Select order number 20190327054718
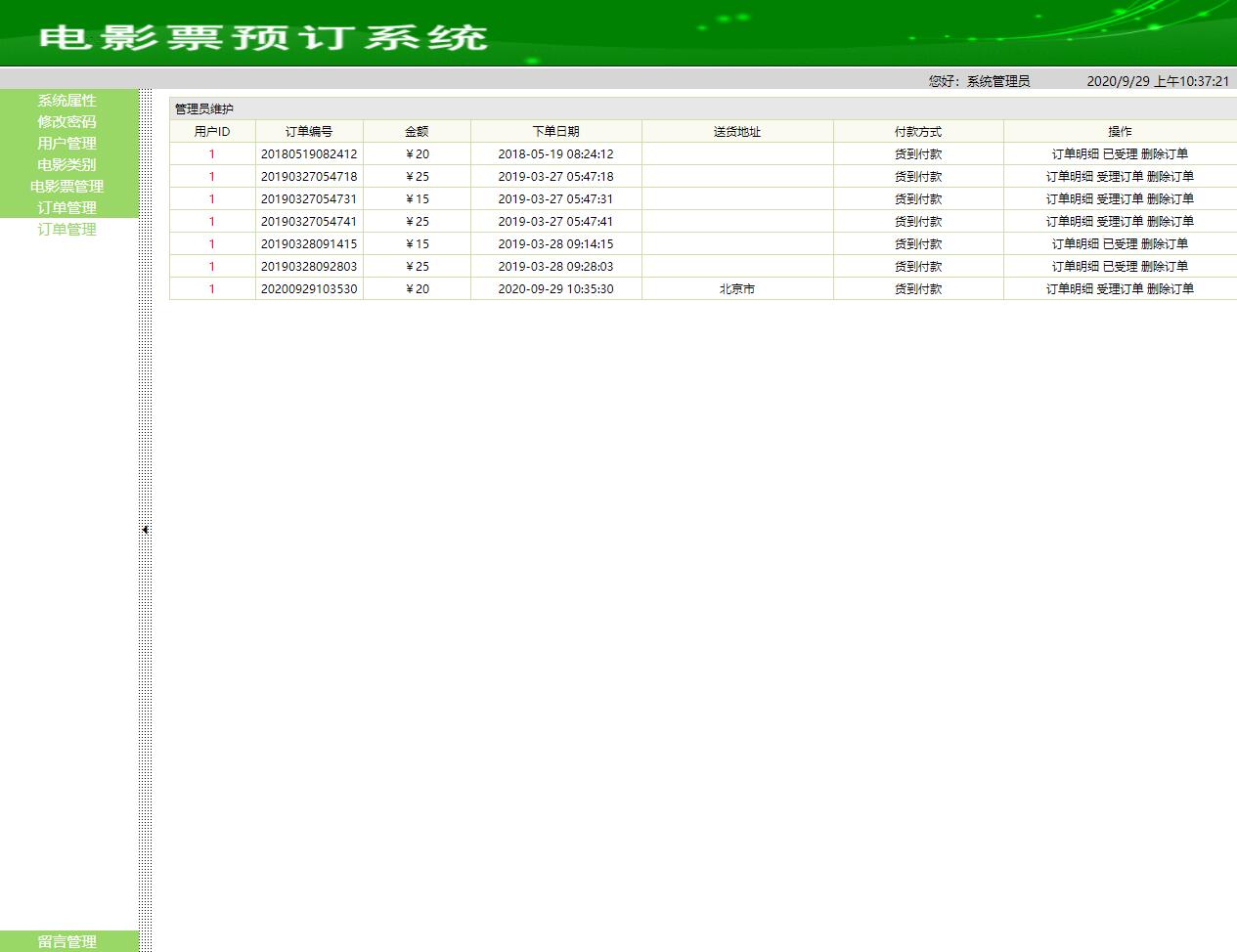 pyautogui.click(x=309, y=177)
